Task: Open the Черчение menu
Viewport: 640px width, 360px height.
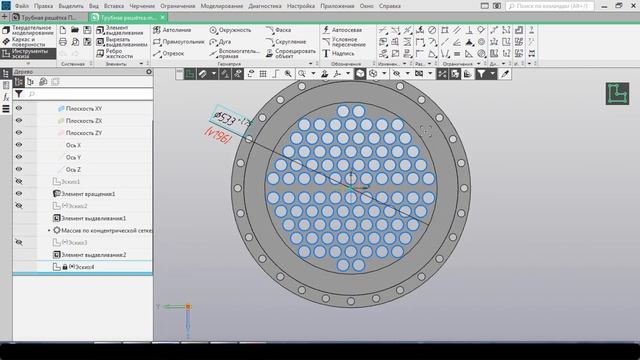Action: click(142, 6)
